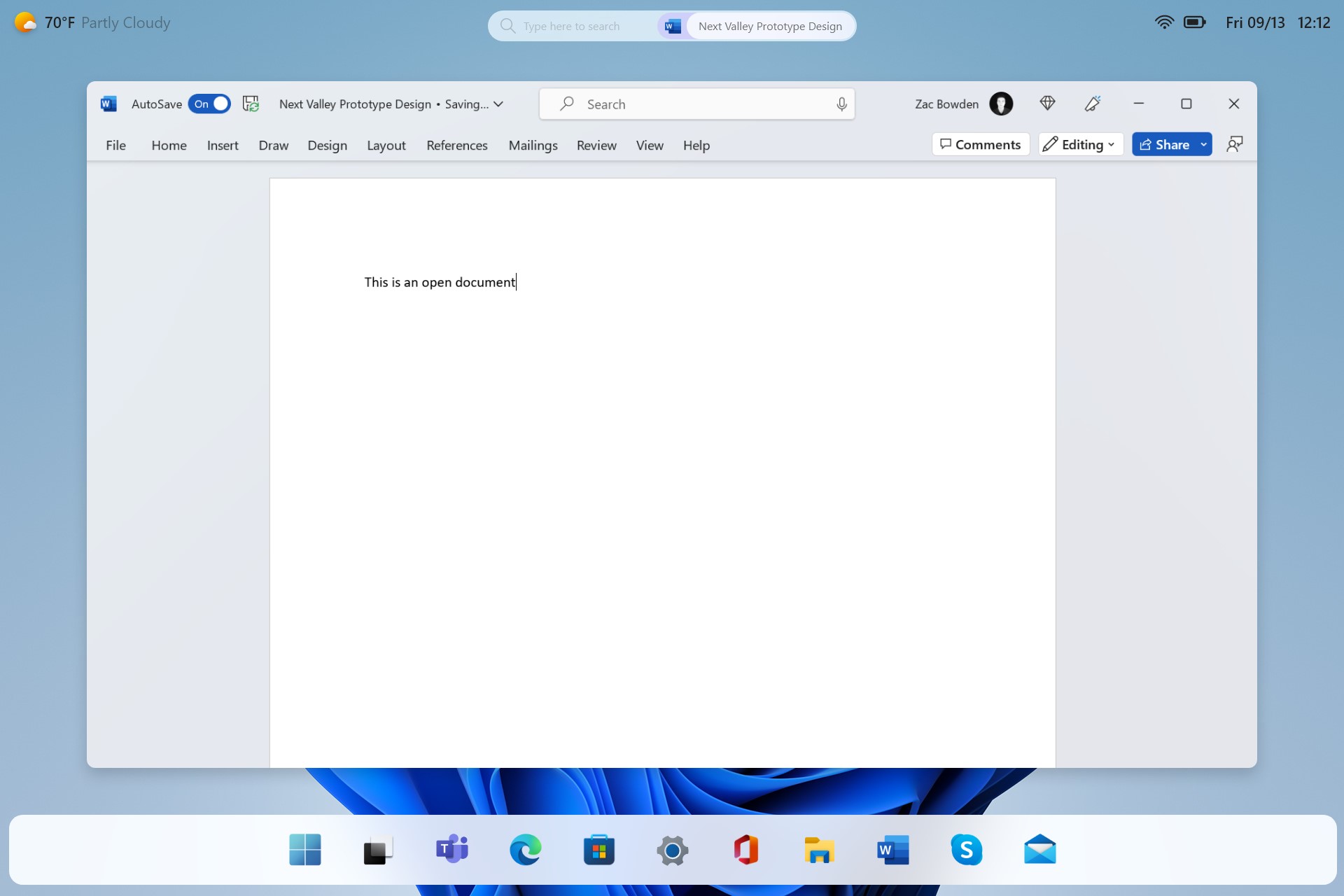
Task: Click the people sharing icon below the Share button
Action: (x=1234, y=143)
